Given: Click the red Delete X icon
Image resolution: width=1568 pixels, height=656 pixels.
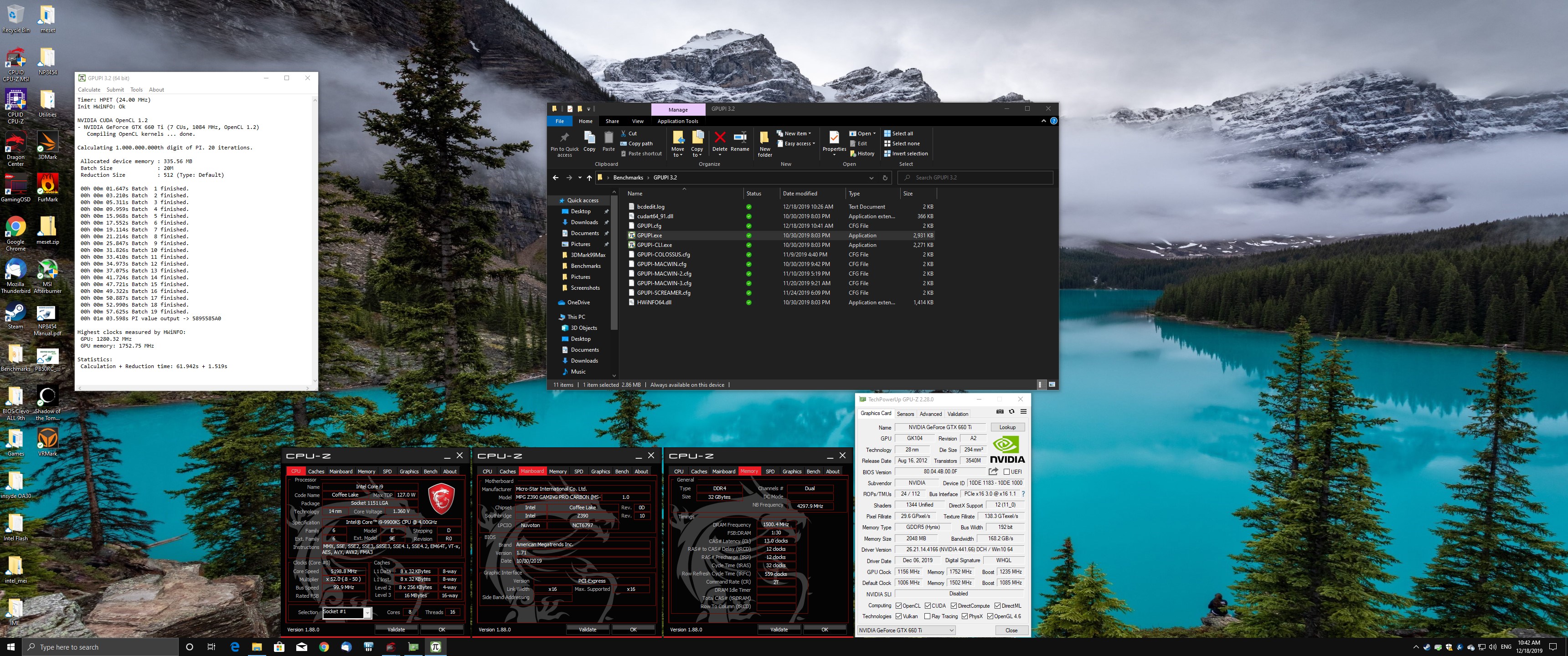Looking at the screenshot, I should (719, 138).
